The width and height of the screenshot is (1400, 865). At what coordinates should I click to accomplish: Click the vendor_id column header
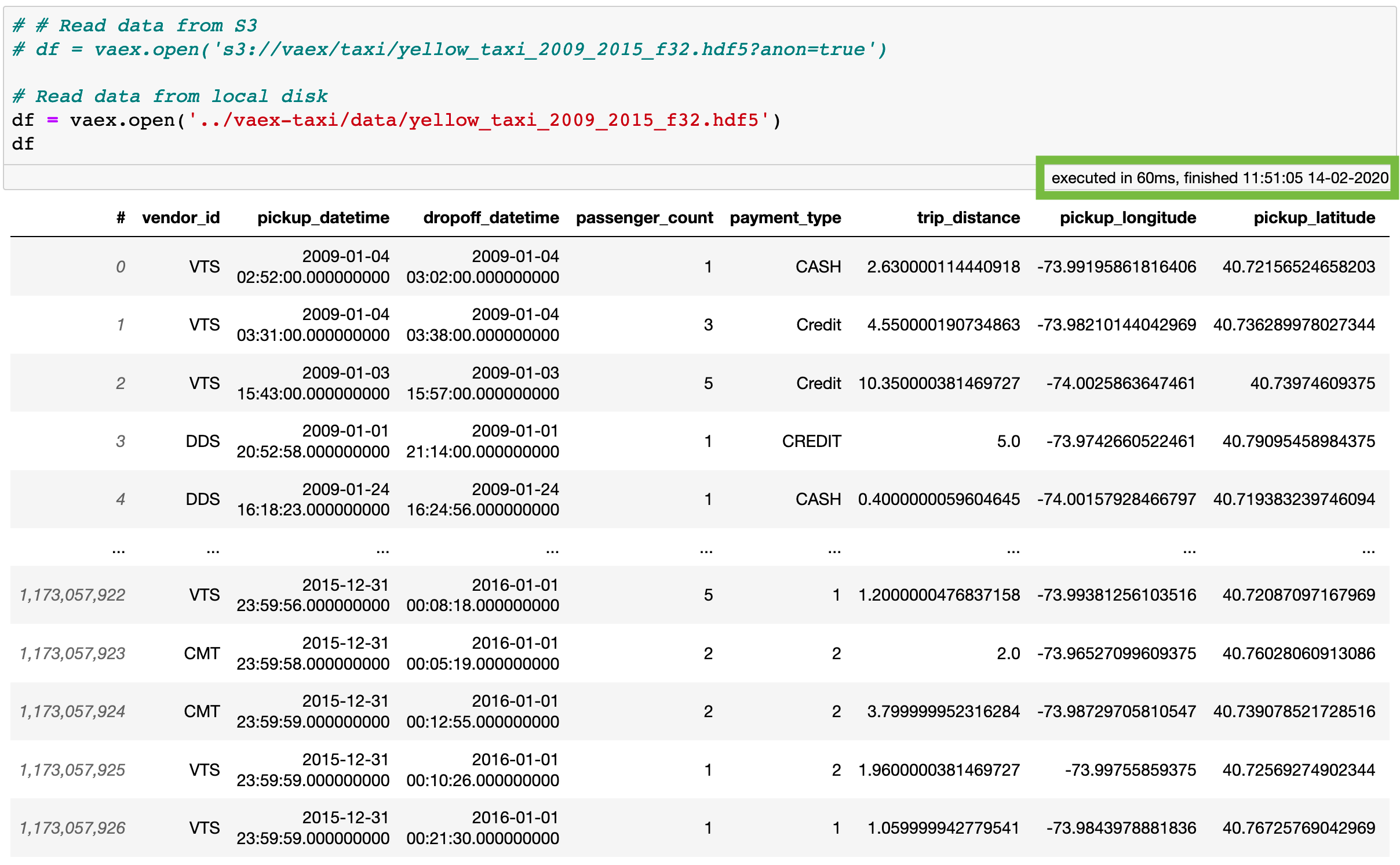coord(181,218)
